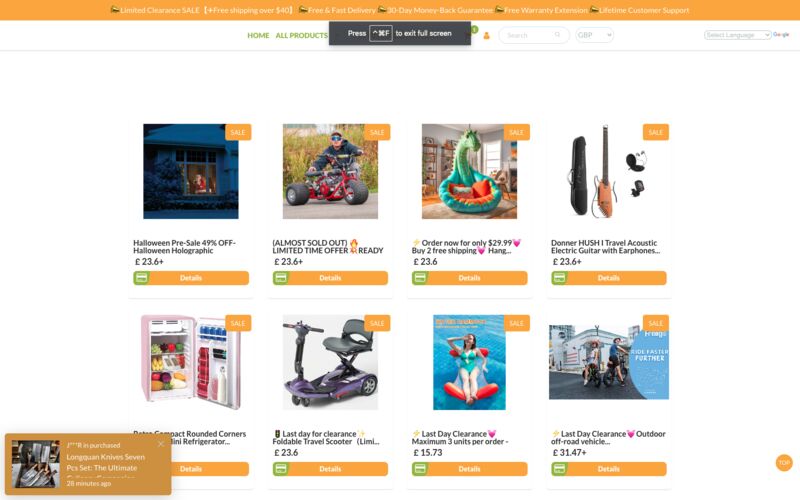This screenshot has height=500, width=800.
Task: Click the orange user account icon
Action: pos(486,35)
